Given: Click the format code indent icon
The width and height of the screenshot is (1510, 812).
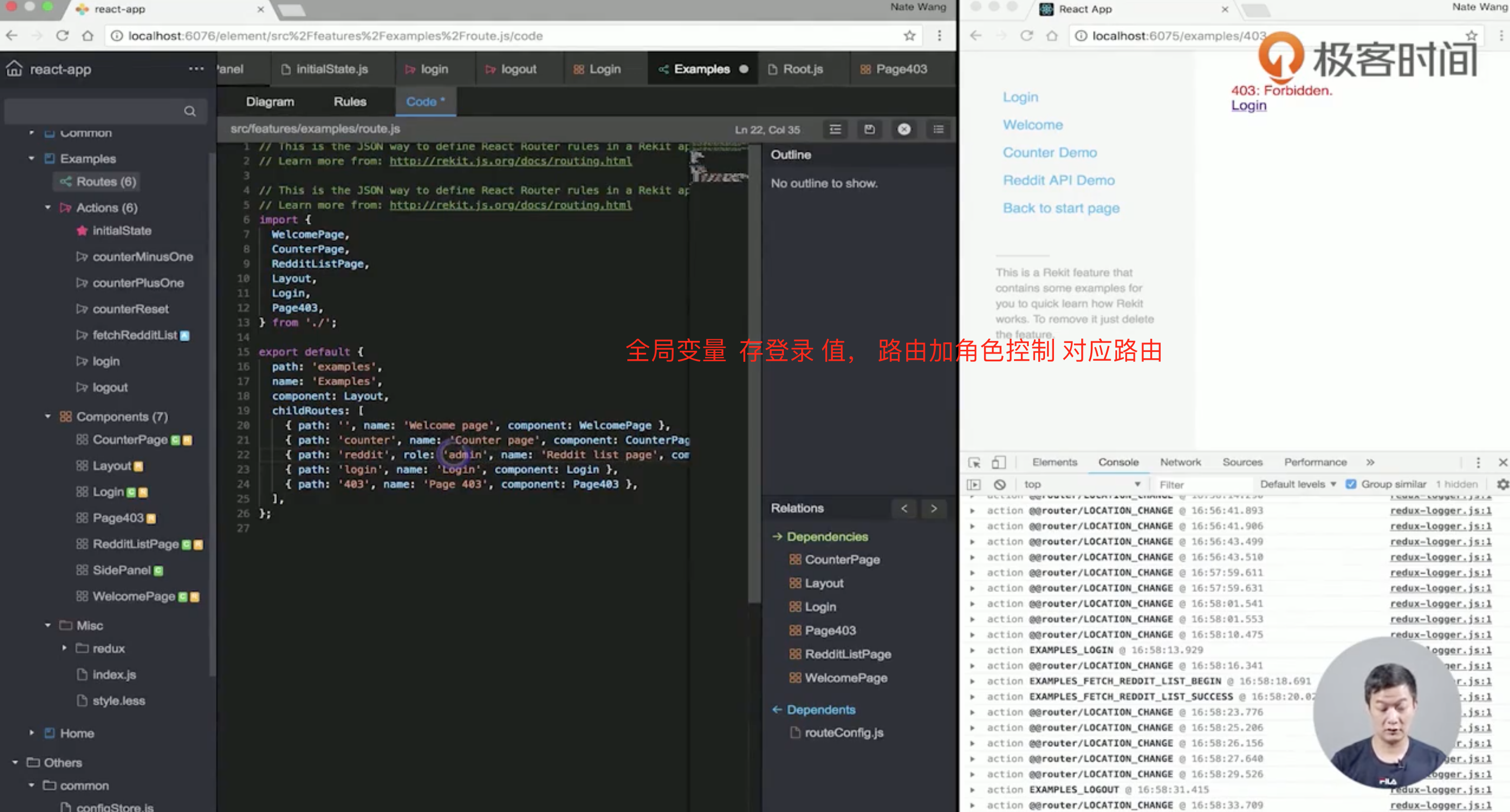Looking at the screenshot, I should [835, 130].
